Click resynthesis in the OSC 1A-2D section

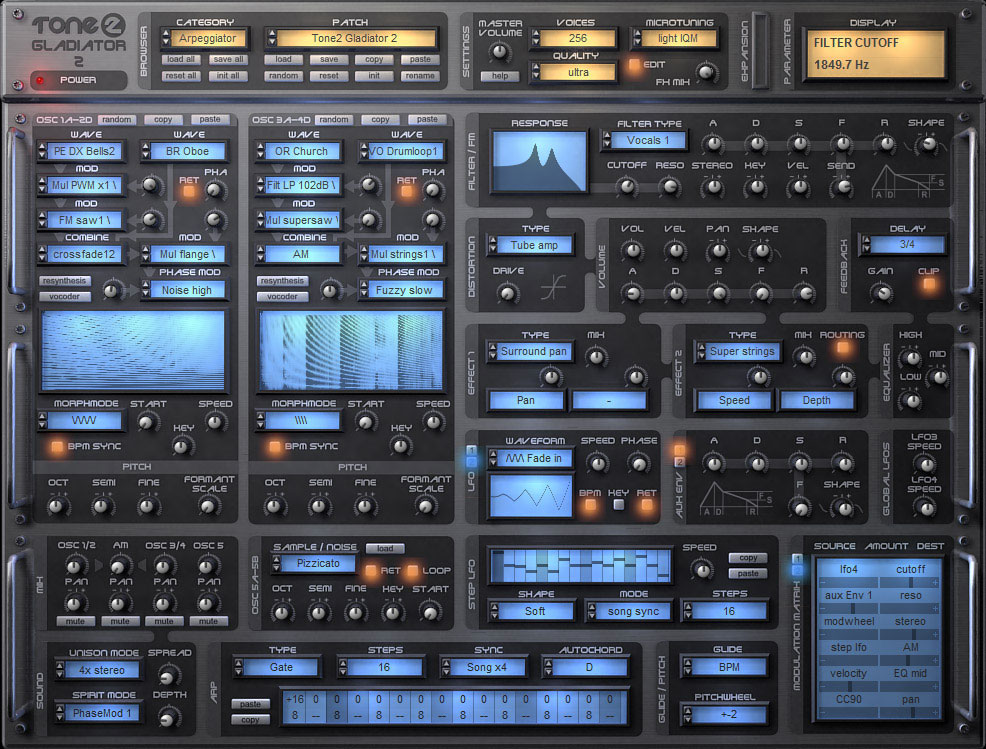pyautogui.click(x=64, y=280)
